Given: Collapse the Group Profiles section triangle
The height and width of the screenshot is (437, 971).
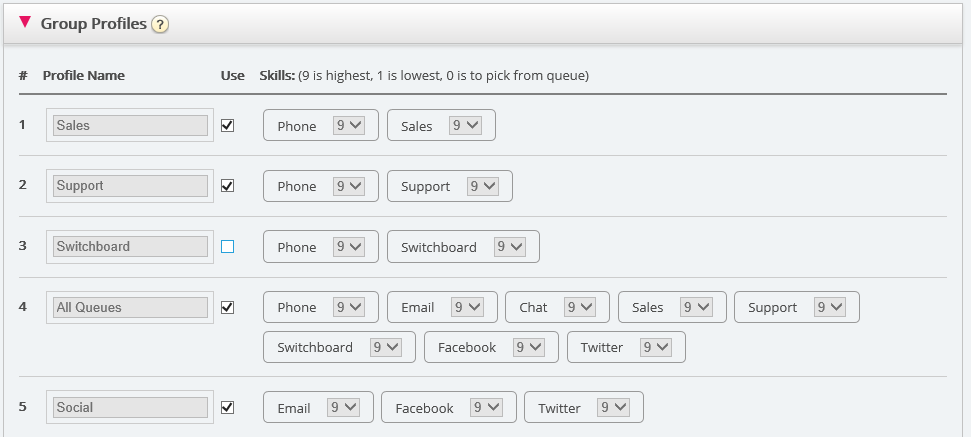Looking at the screenshot, I should click(25, 22).
